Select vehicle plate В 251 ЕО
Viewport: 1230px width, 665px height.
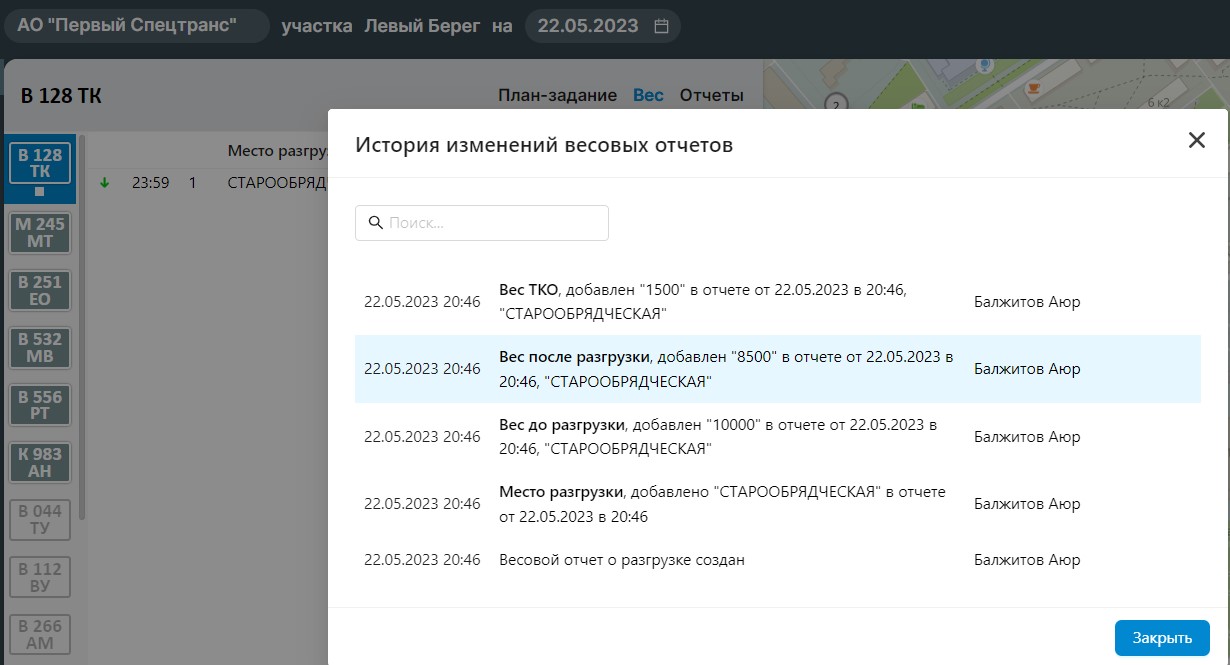pos(40,291)
